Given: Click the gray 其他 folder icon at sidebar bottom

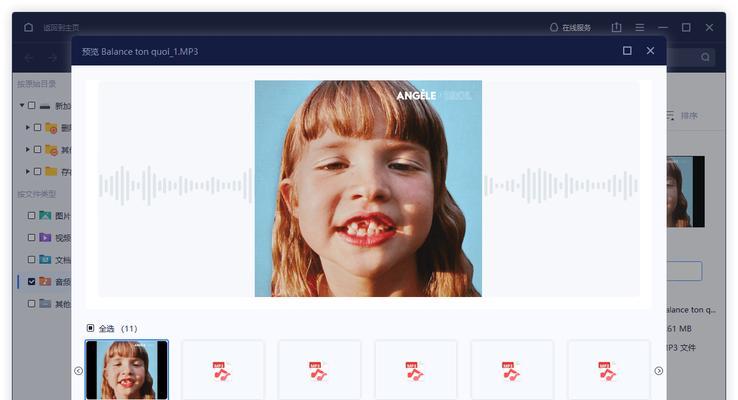Looking at the screenshot, I should (45, 304).
